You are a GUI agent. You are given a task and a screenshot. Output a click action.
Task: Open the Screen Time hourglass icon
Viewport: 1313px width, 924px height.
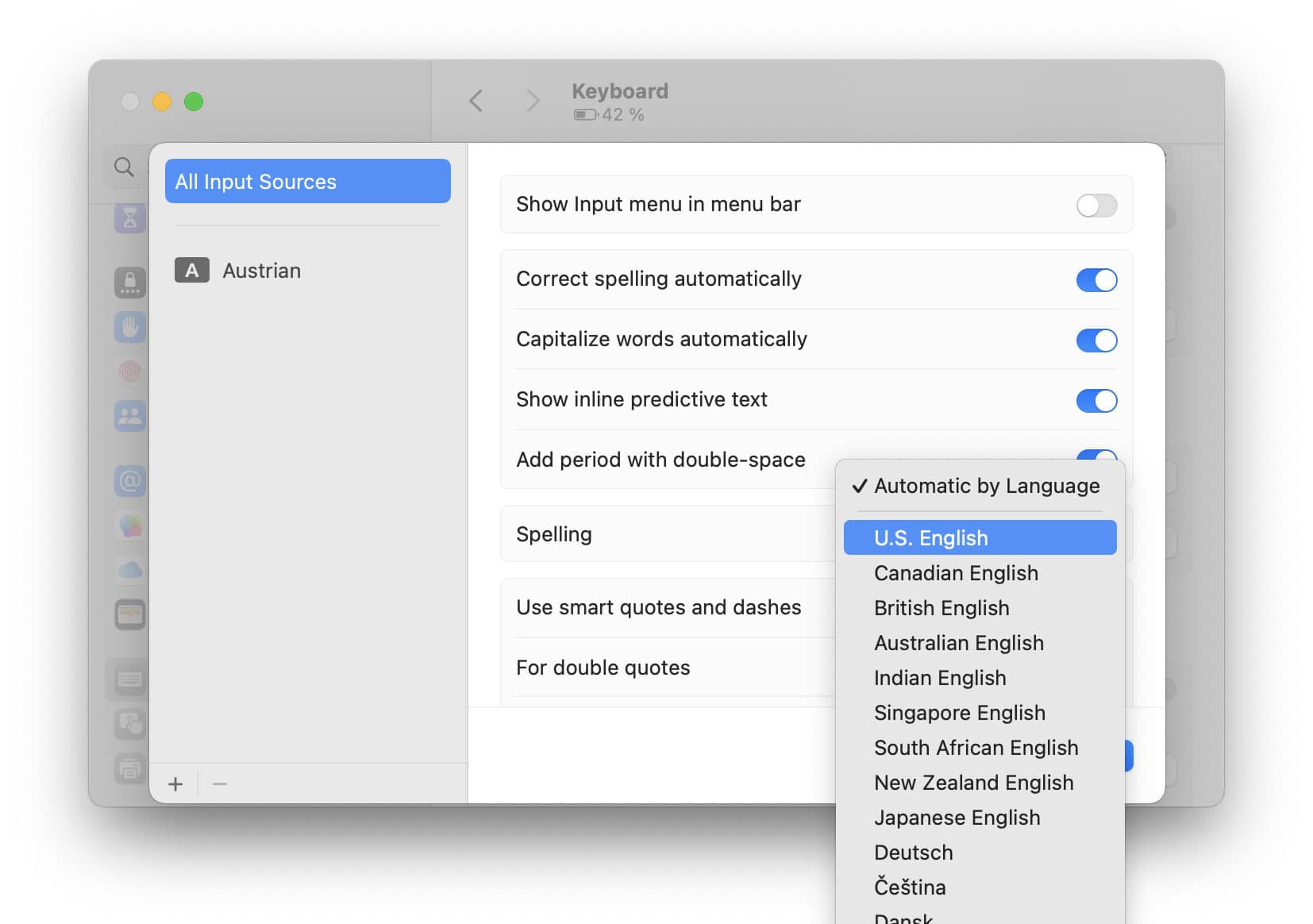coord(130,217)
